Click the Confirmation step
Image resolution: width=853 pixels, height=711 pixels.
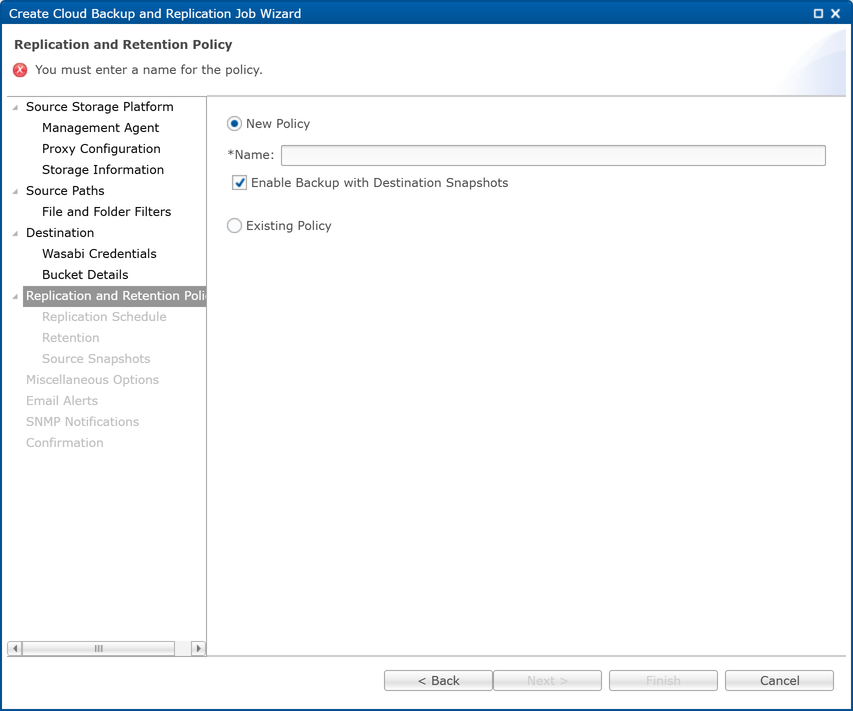coord(65,443)
